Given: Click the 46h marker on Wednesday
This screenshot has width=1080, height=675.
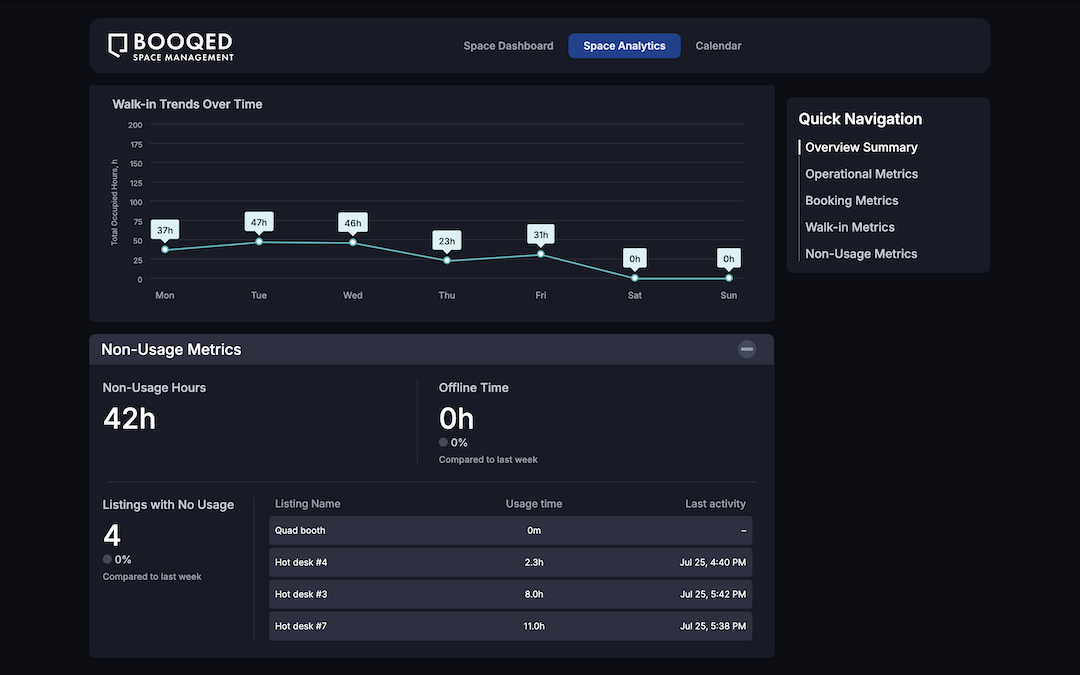Looking at the screenshot, I should [x=352, y=241].
